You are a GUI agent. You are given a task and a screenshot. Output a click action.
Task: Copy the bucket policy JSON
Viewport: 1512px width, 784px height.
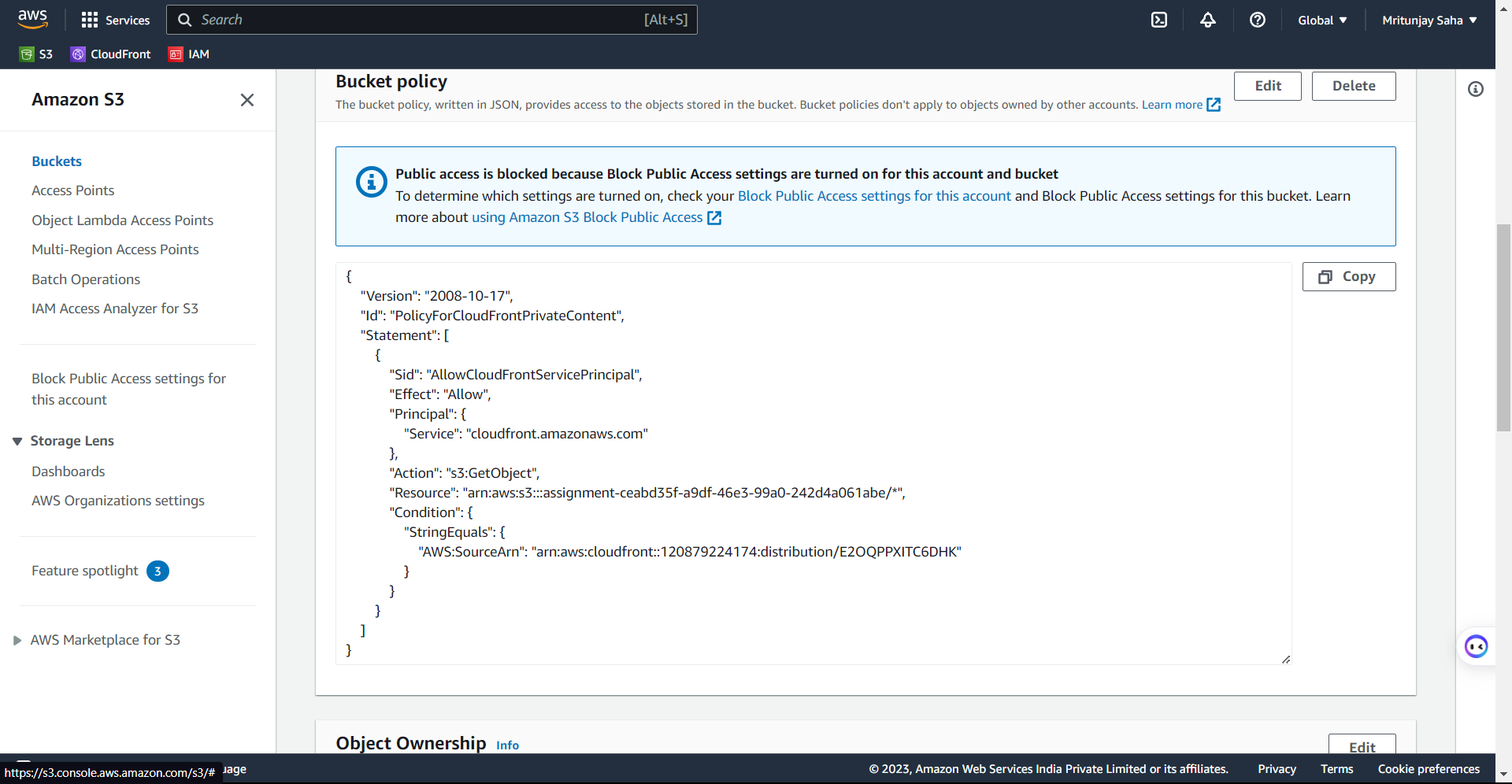pyautogui.click(x=1348, y=277)
